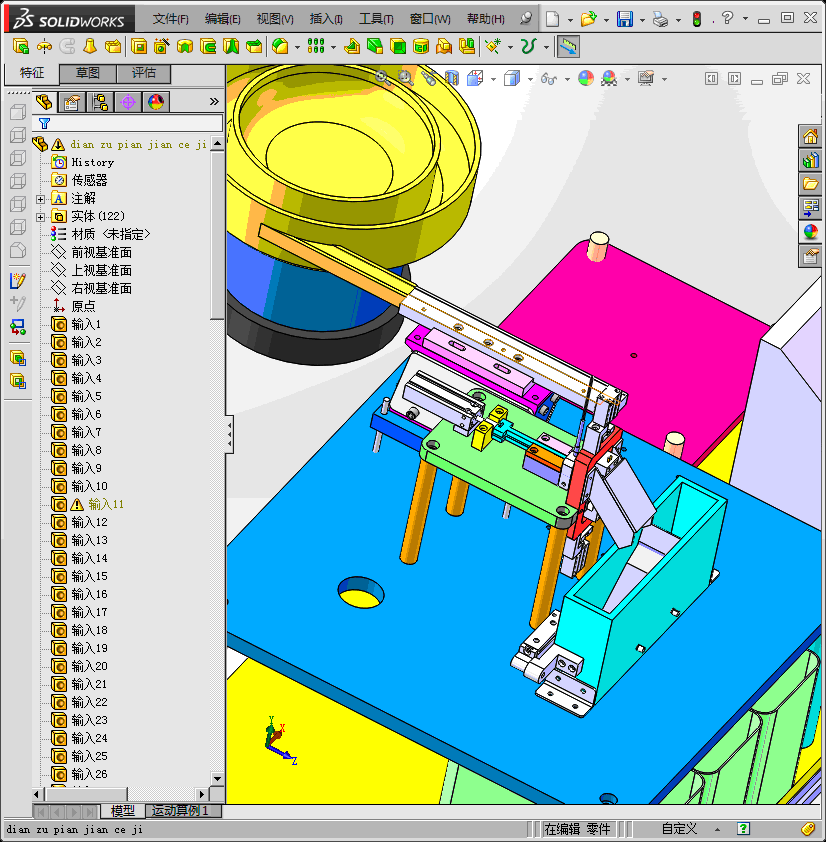Open the Hole Wizard tool
This screenshot has height=842, width=826.
161,47
